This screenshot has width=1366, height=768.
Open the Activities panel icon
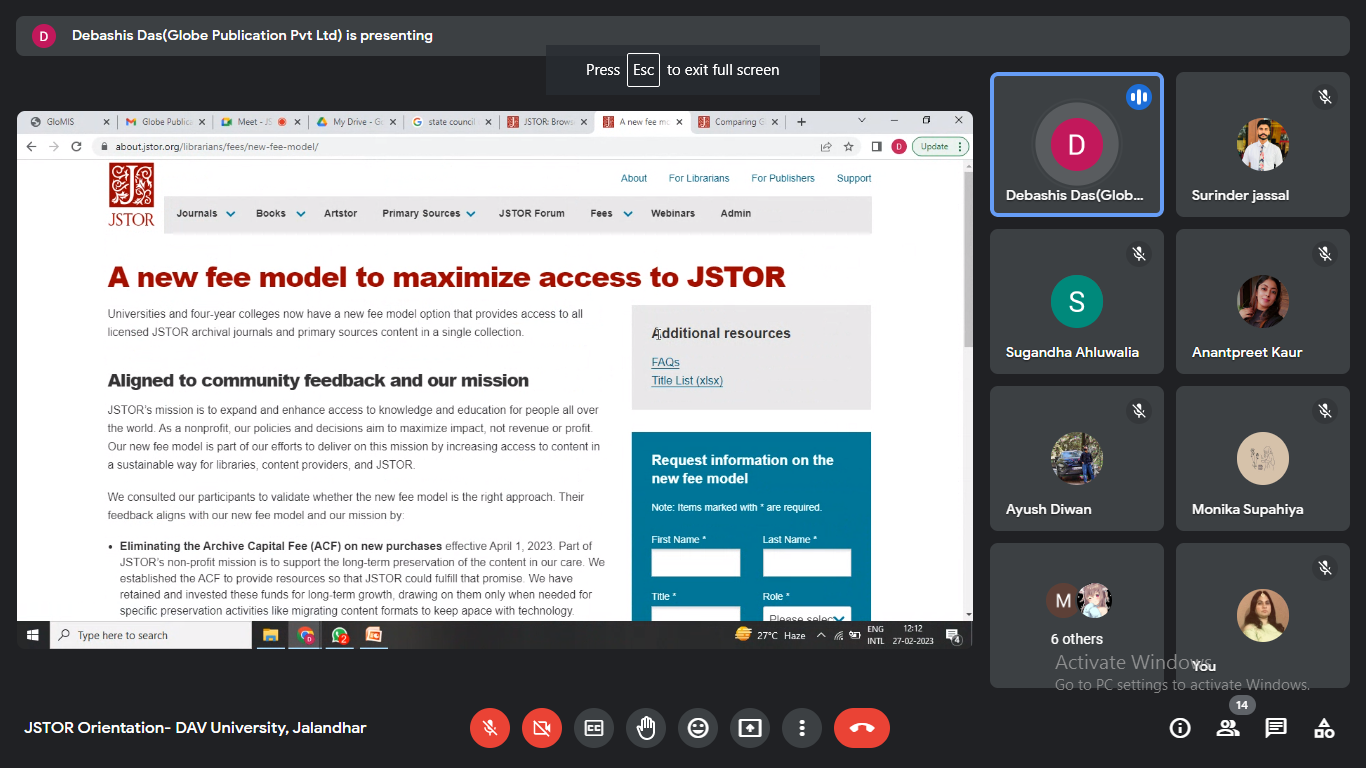point(1324,728)
